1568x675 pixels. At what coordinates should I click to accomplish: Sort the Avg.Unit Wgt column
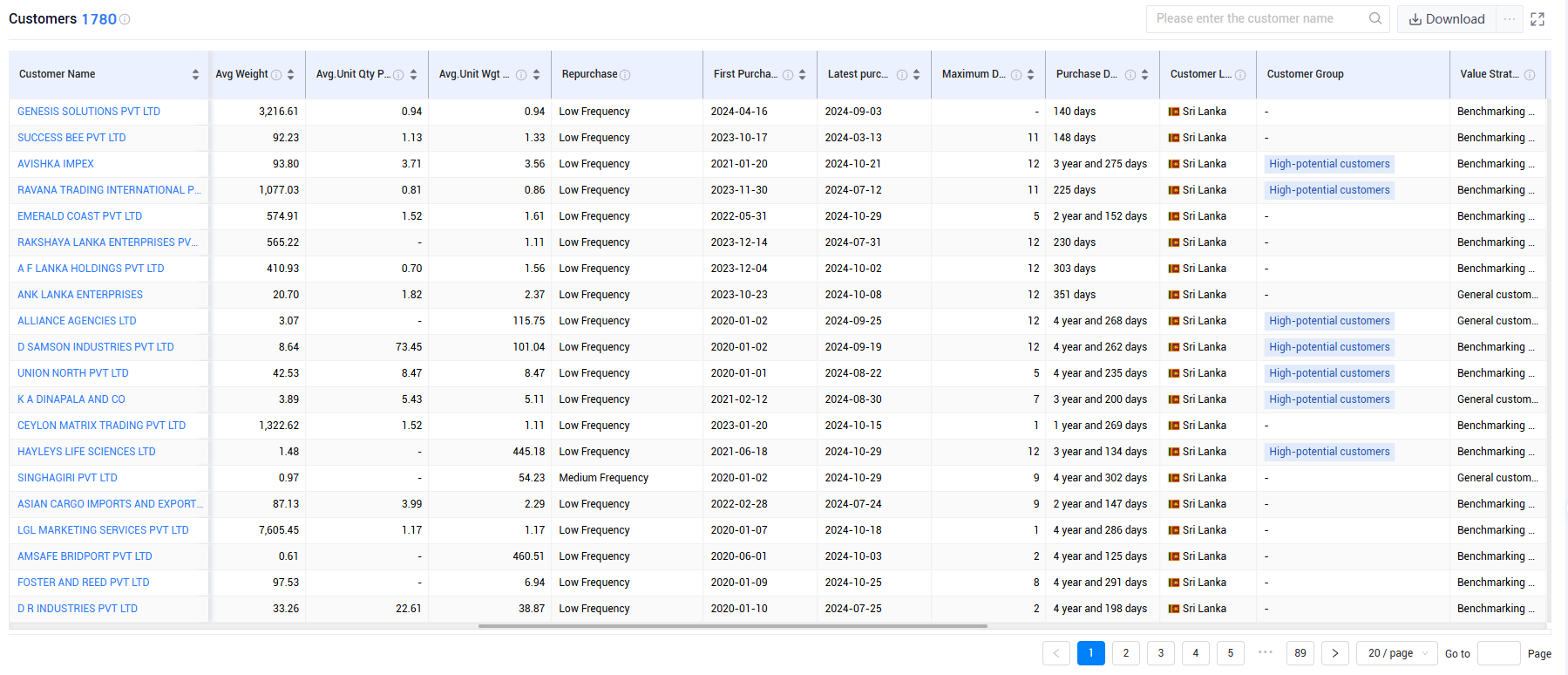point(536,75)
